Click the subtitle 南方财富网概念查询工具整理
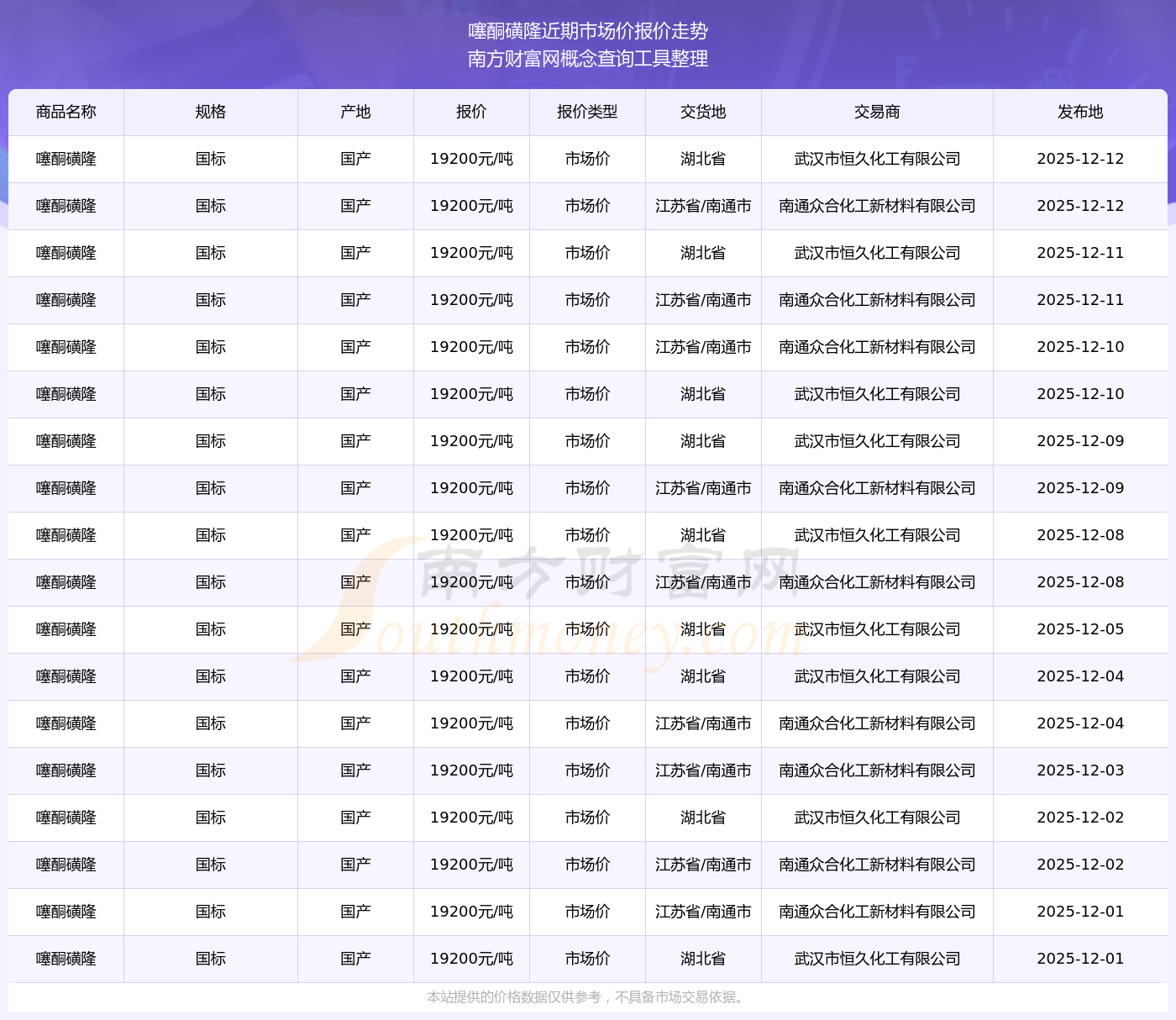This screenshot has width=1176, height=1020. [588, 59]
